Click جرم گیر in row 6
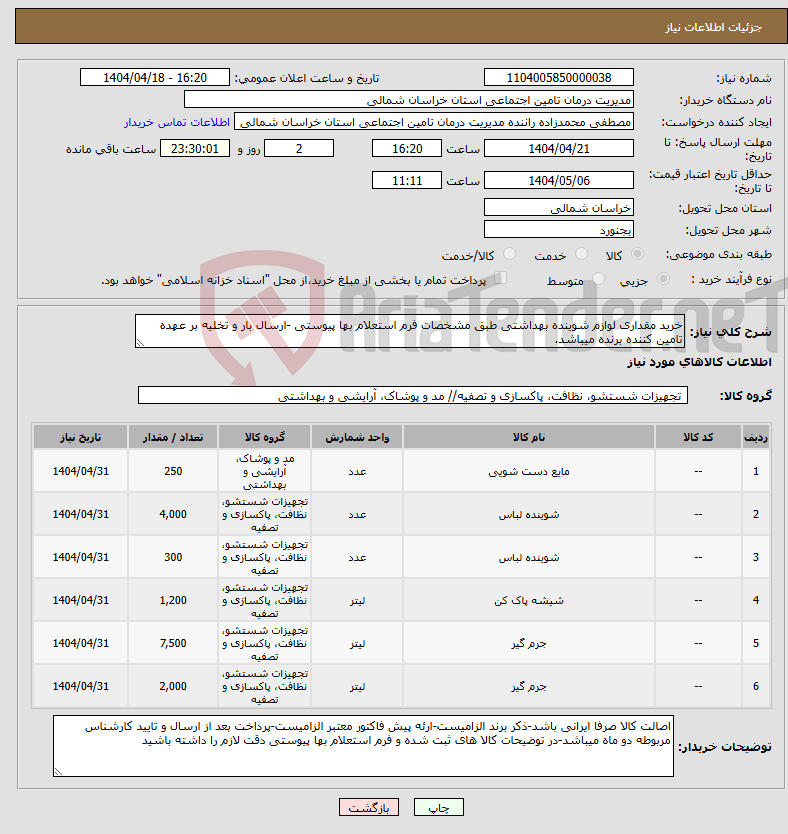This screenshot has width=788, height=834. click(529, 687)
